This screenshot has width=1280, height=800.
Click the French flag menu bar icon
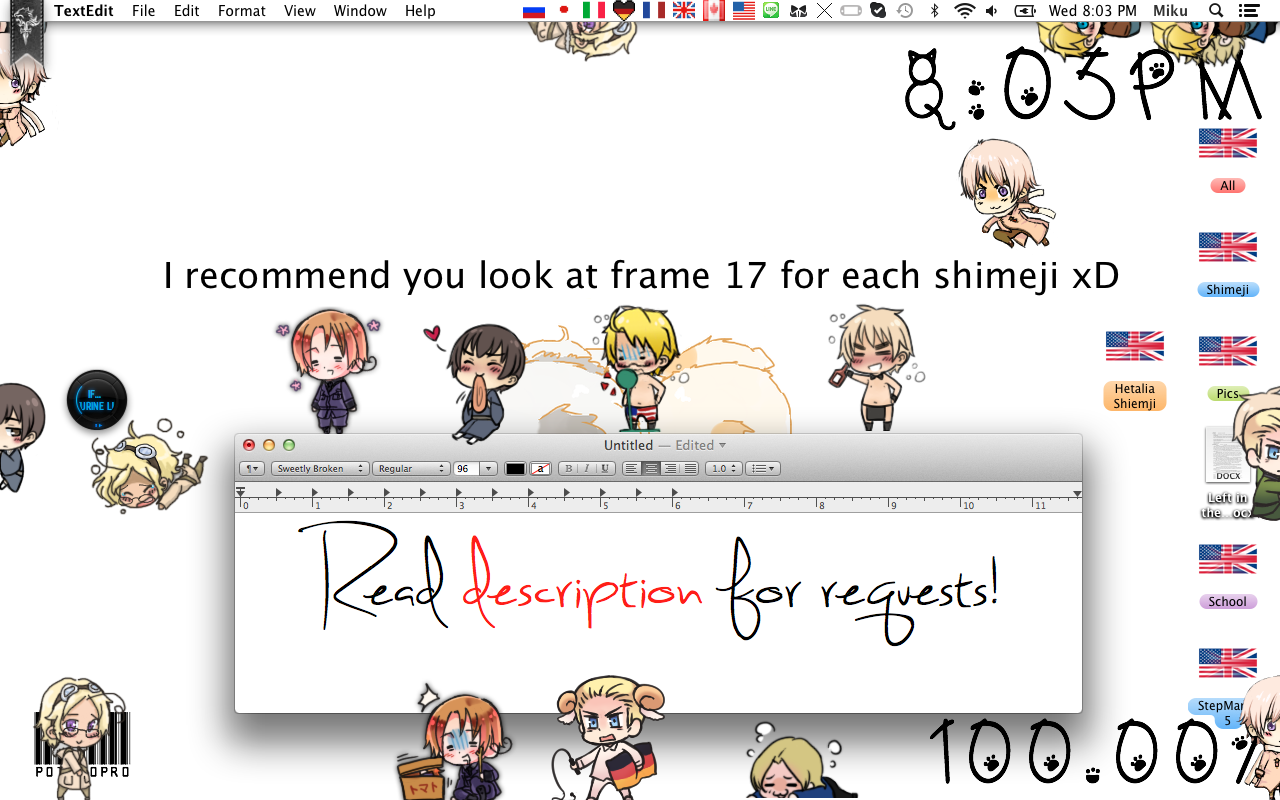[x=654, y=11]
